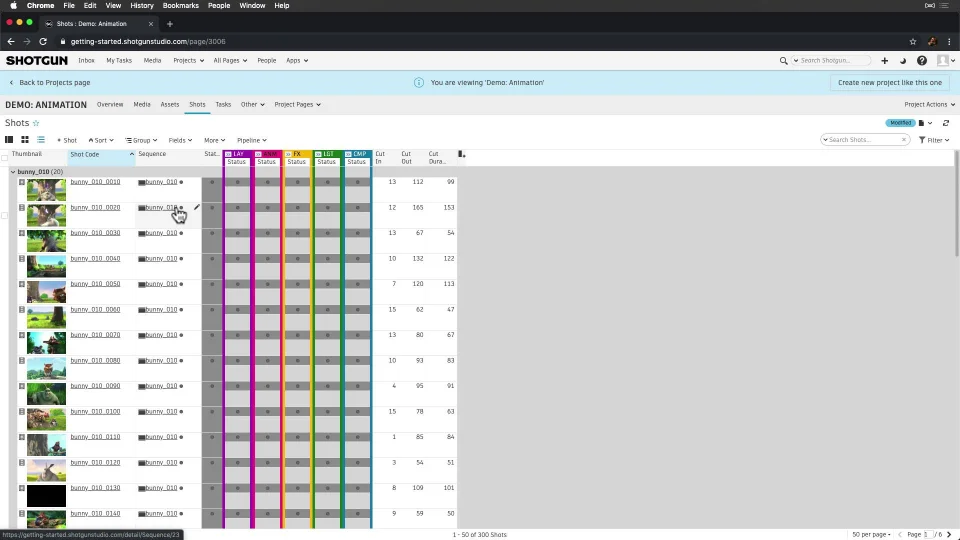Click the Chrome bookmark star icon
Screen dimensions: 960x540
913,42
